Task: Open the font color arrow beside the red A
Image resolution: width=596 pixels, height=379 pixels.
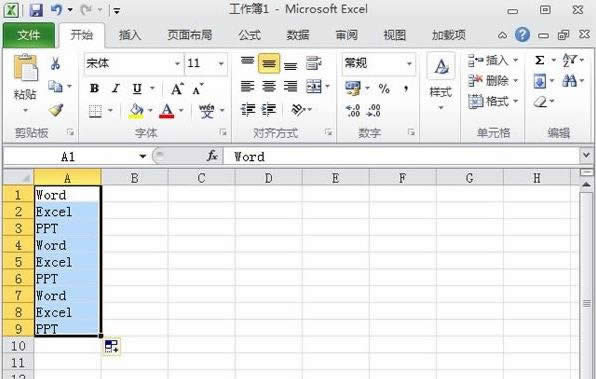Action: coord(181,111)
